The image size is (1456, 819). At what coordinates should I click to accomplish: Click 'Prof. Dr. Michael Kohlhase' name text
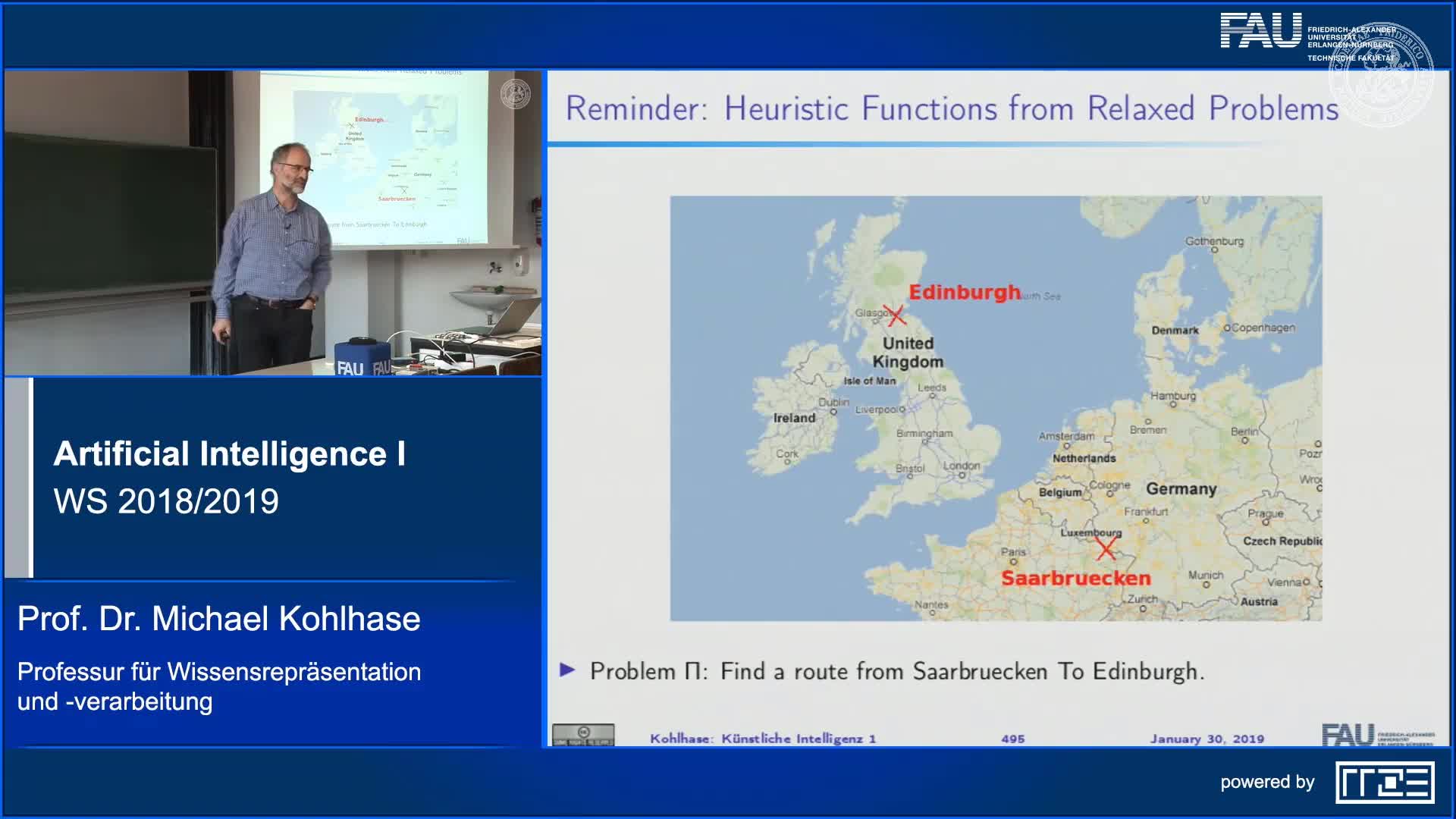pyautogui.click(x=218, y=619)
